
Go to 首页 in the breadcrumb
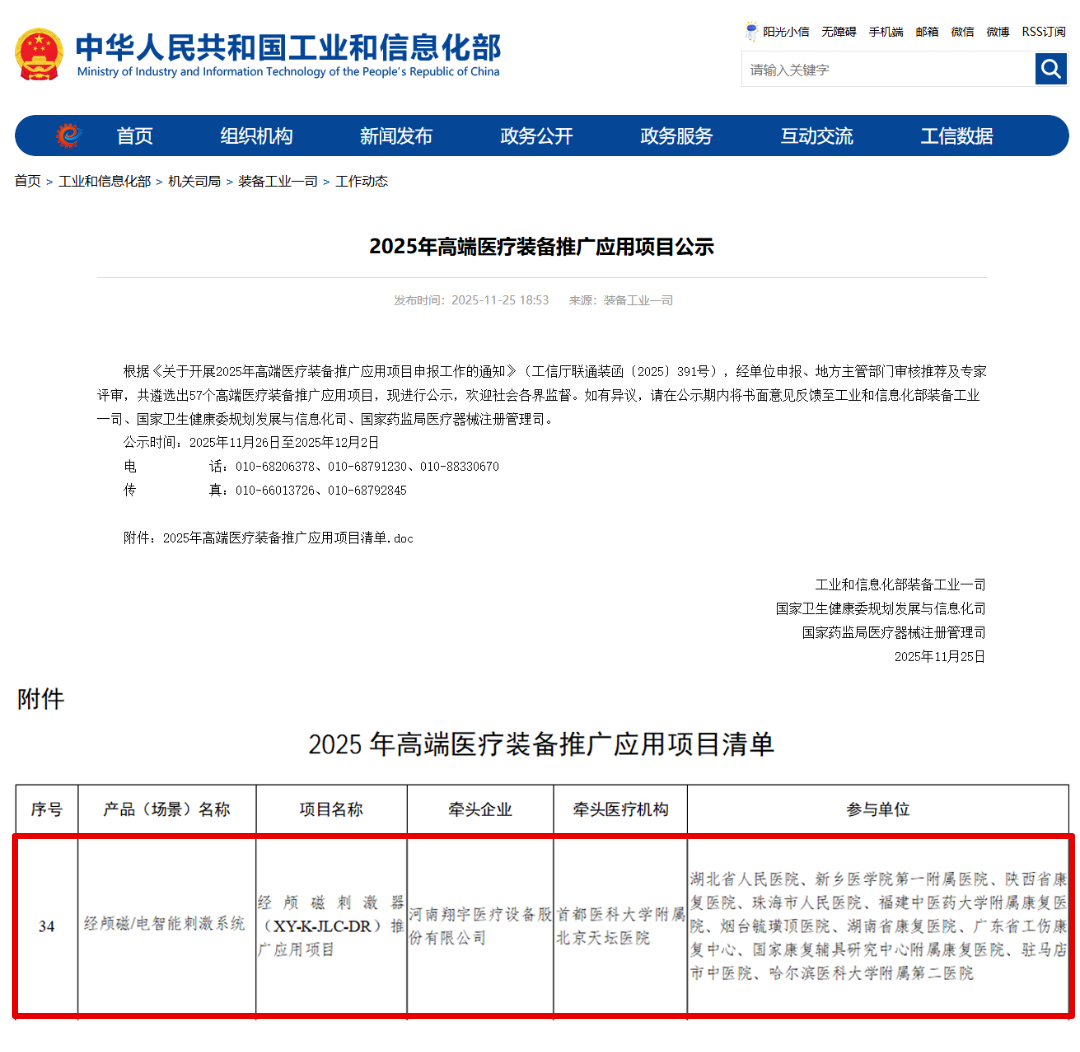click(28, 181)
